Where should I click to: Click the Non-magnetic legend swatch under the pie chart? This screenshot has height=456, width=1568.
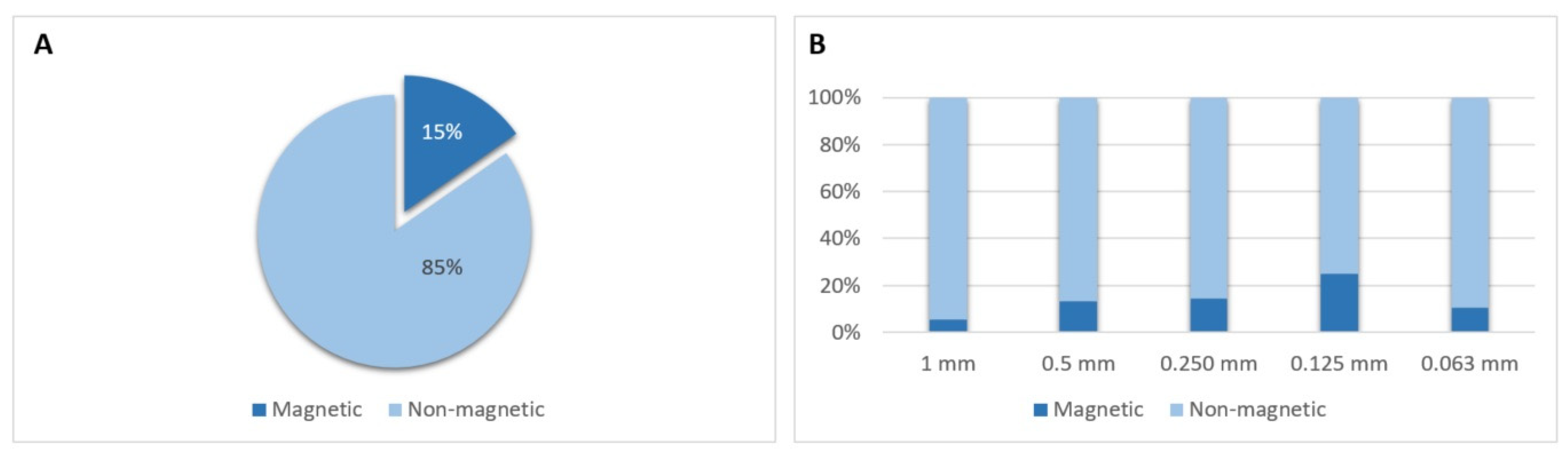click(x=395, y=410)
